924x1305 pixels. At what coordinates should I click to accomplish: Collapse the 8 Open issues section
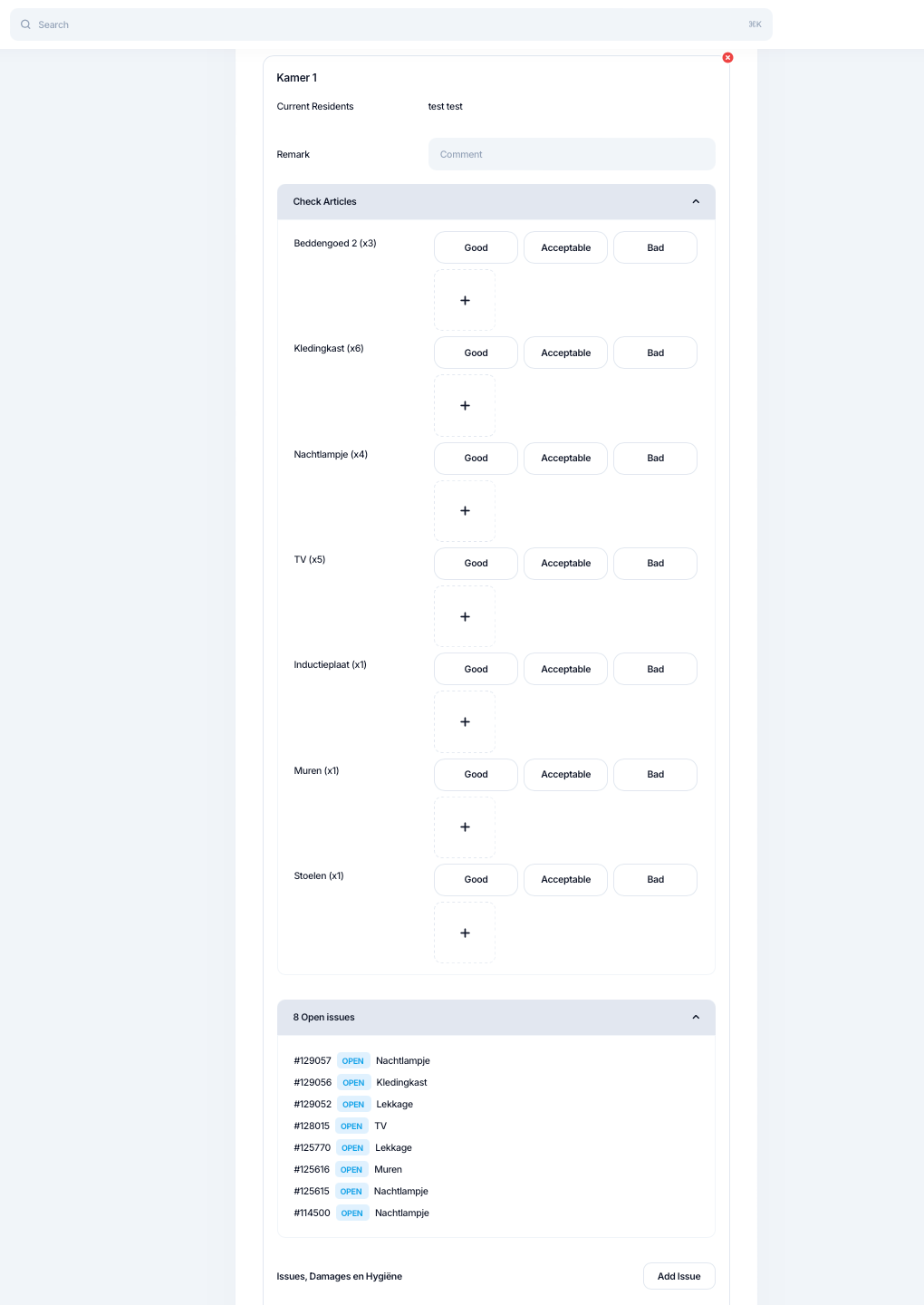pyautogui.click(x=695, y=1017)
